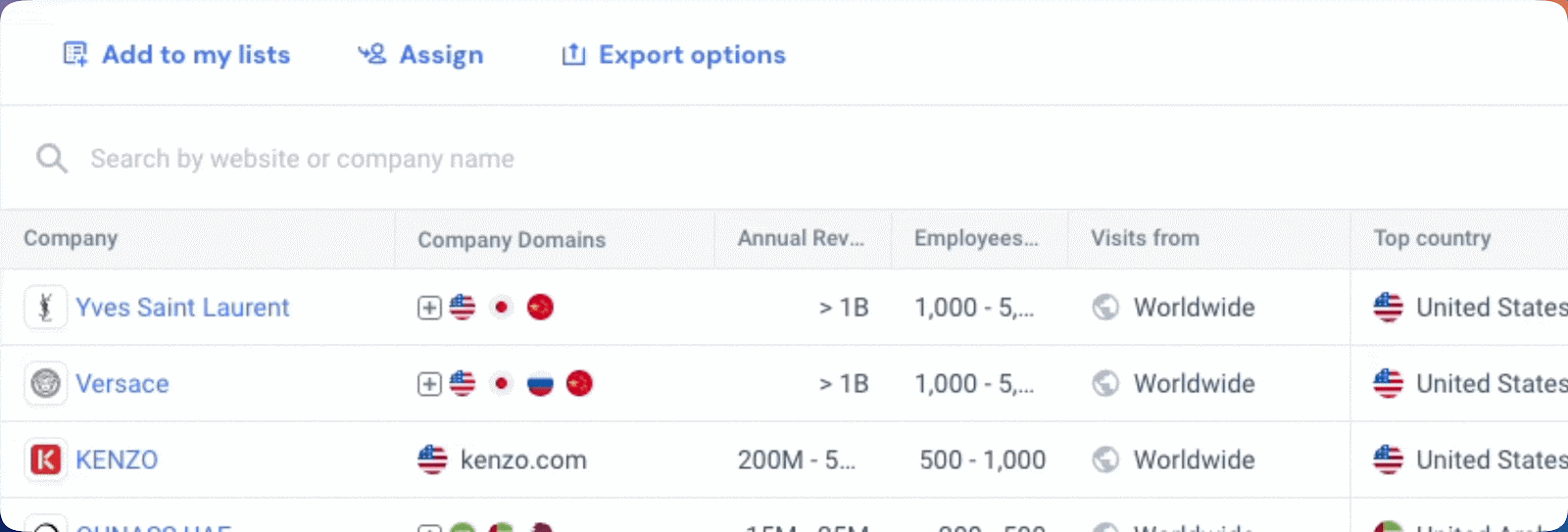1568x532 pixels.
Task: Click China flag in Versace row
Action: 579,383
